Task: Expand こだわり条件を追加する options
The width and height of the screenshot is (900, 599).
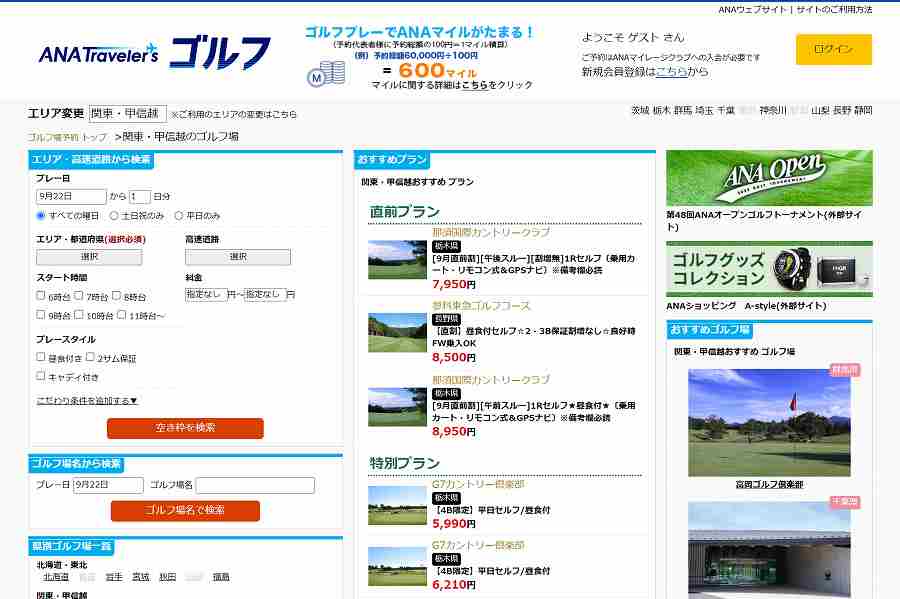Action: [87, 400]
